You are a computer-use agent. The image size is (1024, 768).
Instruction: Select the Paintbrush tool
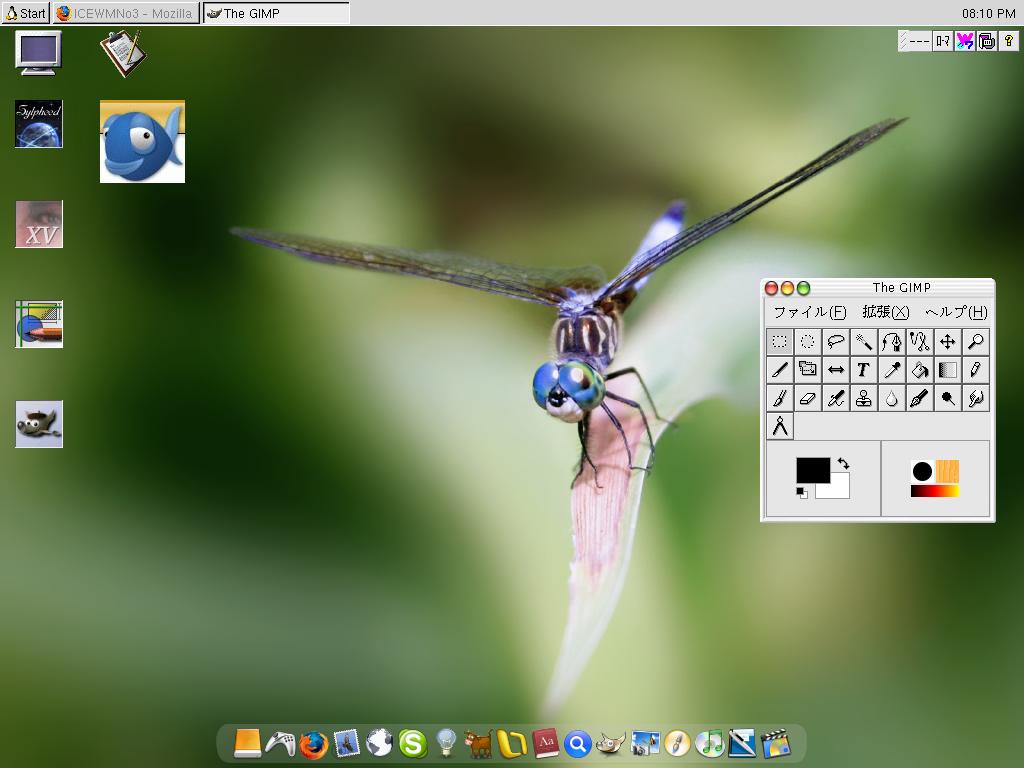tap(780, 397)
